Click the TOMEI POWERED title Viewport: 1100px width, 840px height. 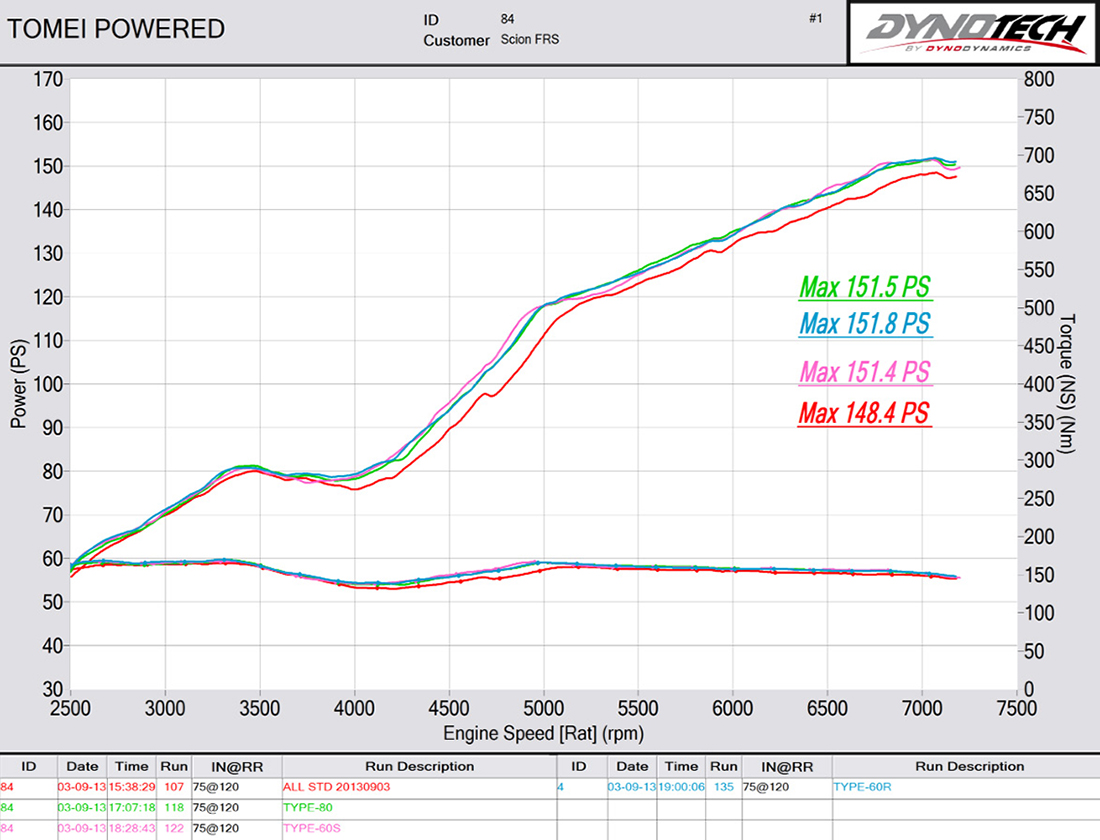116,29
